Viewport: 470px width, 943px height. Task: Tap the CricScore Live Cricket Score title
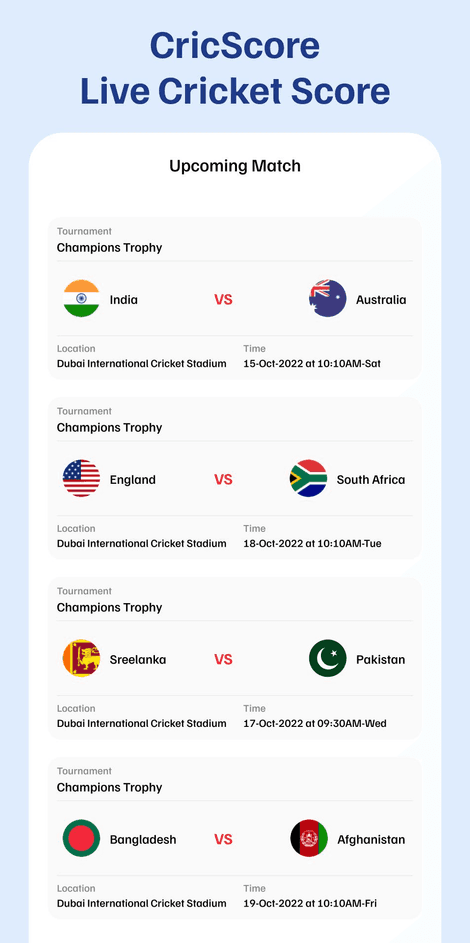pos(235,68)
